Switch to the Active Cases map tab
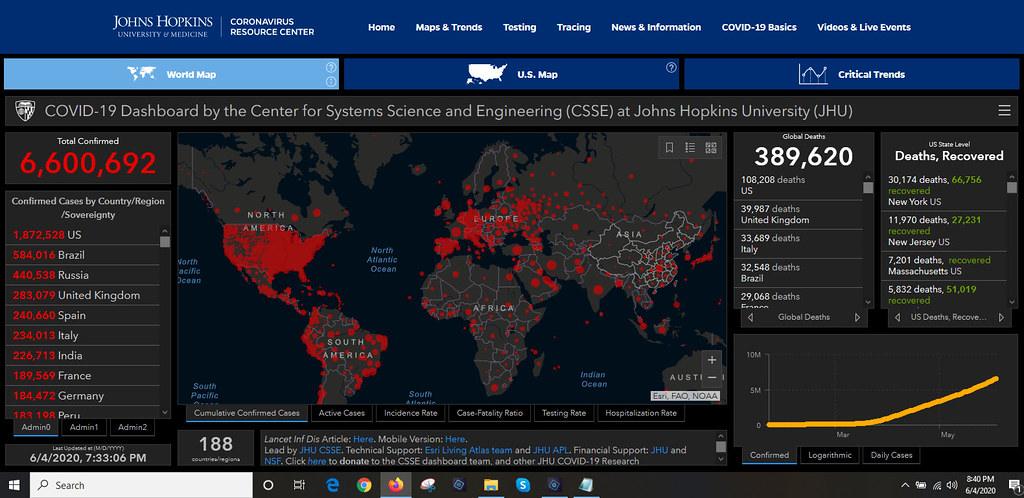 pos(341,412)
